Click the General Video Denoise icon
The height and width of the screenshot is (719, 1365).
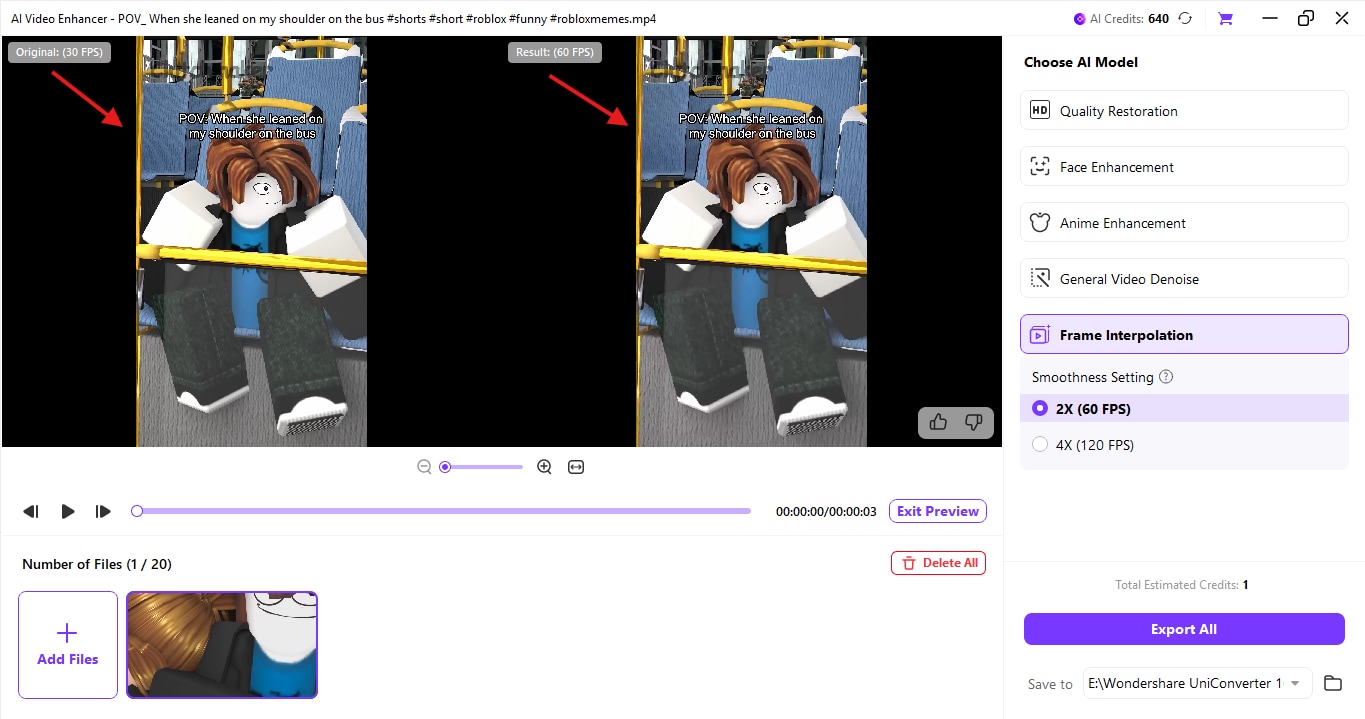(1040, 279)
